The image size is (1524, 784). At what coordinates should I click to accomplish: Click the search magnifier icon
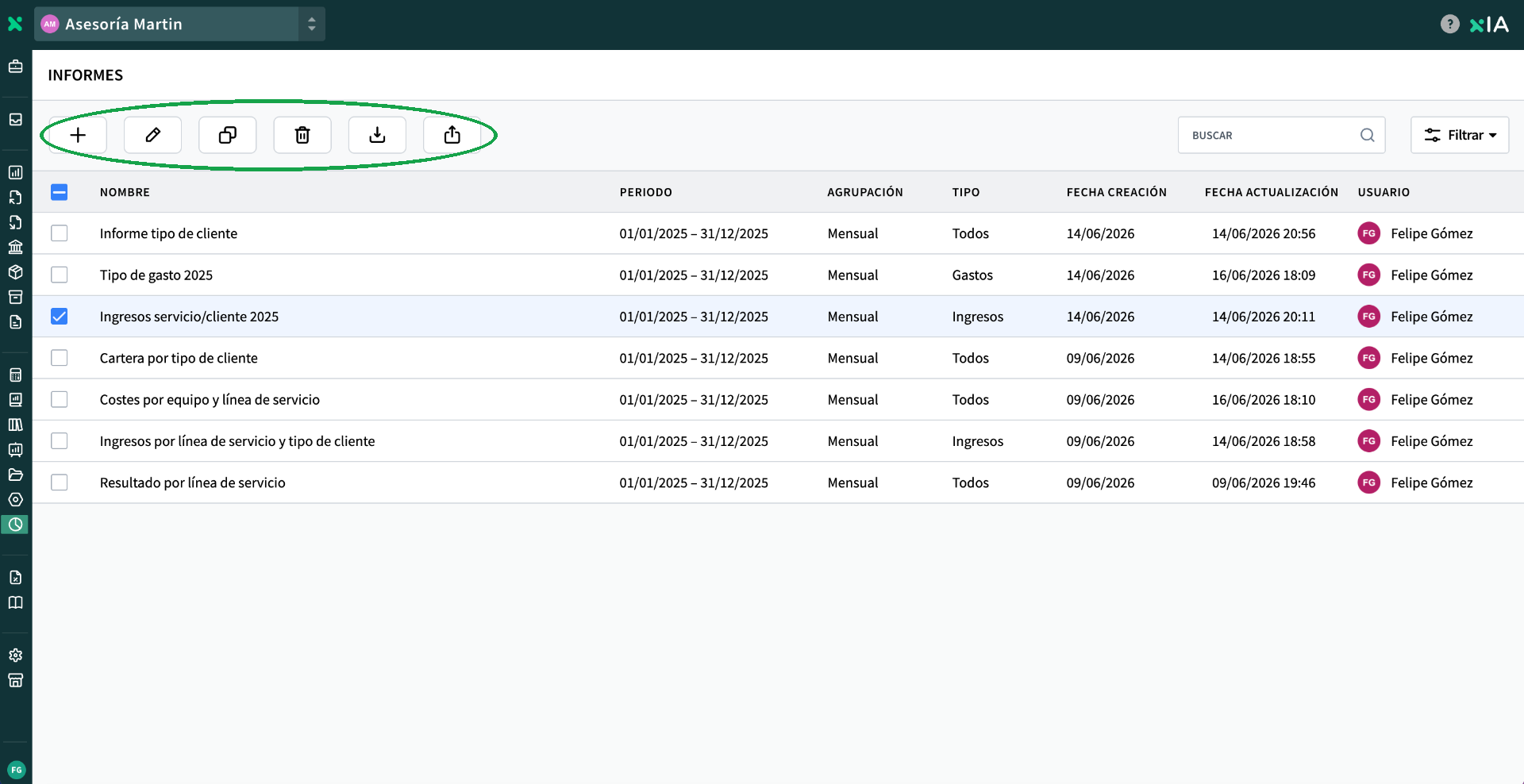coord(1367,135)
